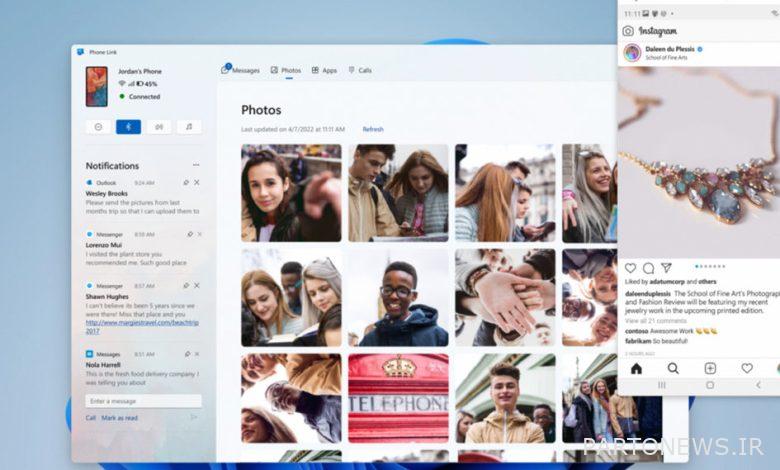Pin the Shawn Hughes Messenger notification
The image size is (780, 470).
pos(186,285)
